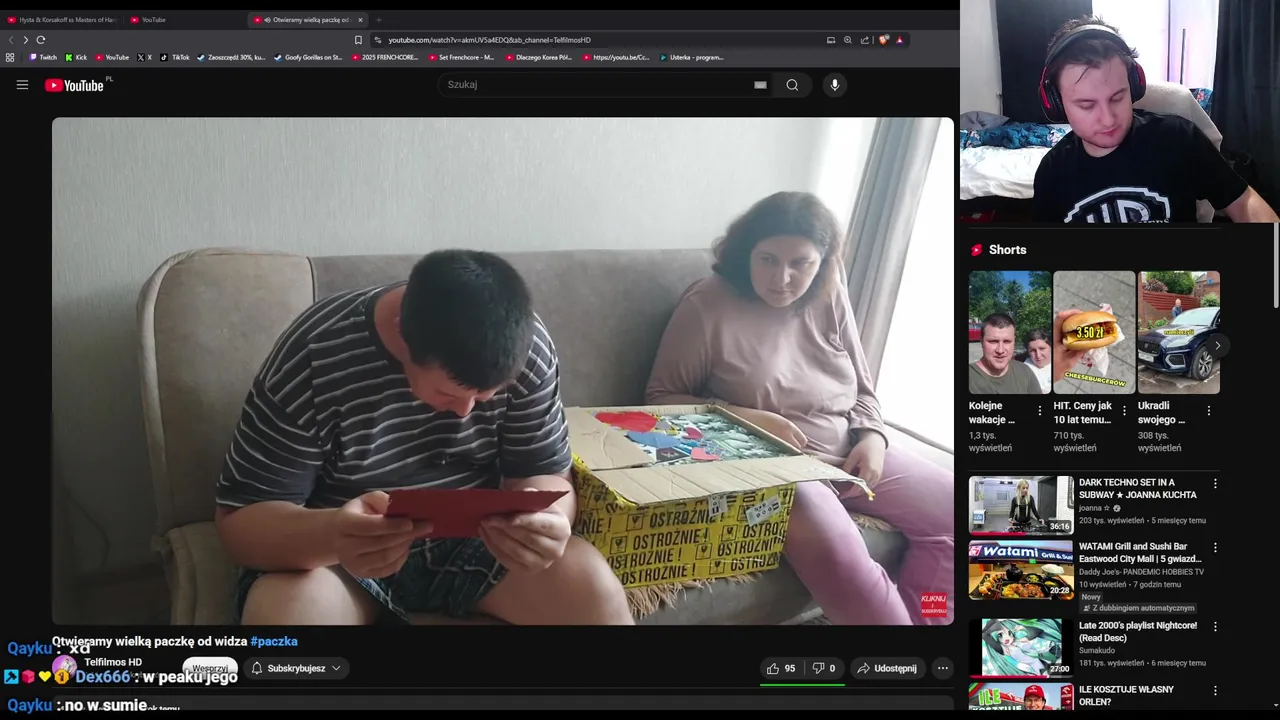
Task: Go back in browser history
Action: (x=11, y=40)
